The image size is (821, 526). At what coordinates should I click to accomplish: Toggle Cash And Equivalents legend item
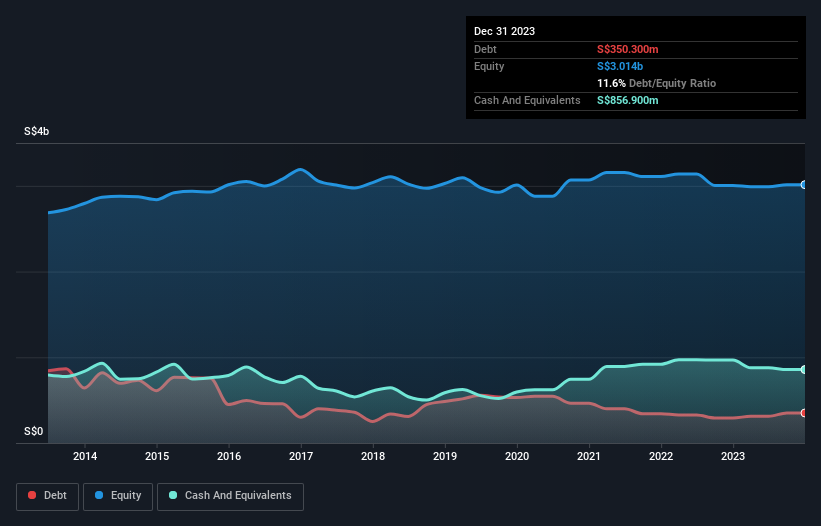(x=230, y=496)
